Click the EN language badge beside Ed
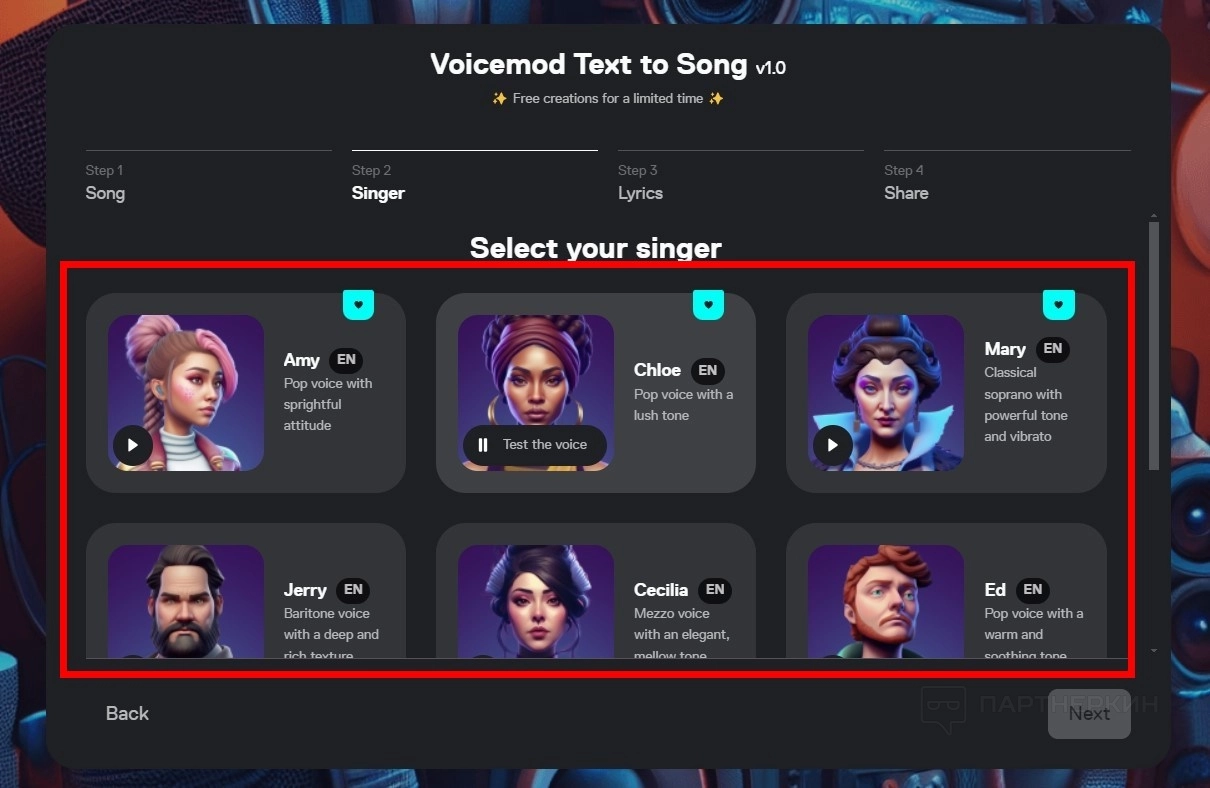This screenshot has width=1210, height=788. 1033,590
